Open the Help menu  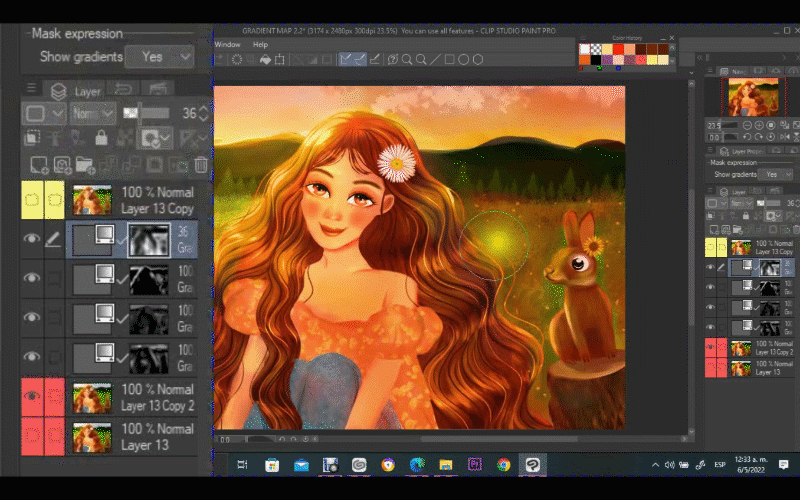pos(260,45)
